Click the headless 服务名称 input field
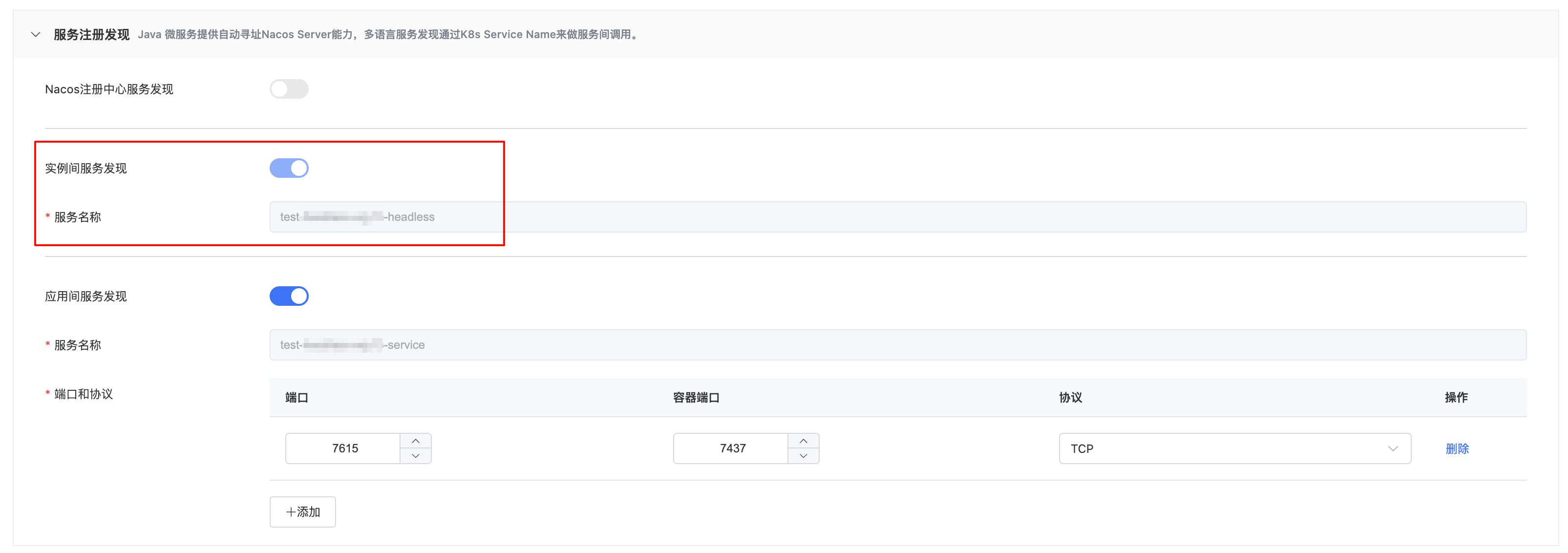This screenshot has height=553, width=1568. coord(897,217)
